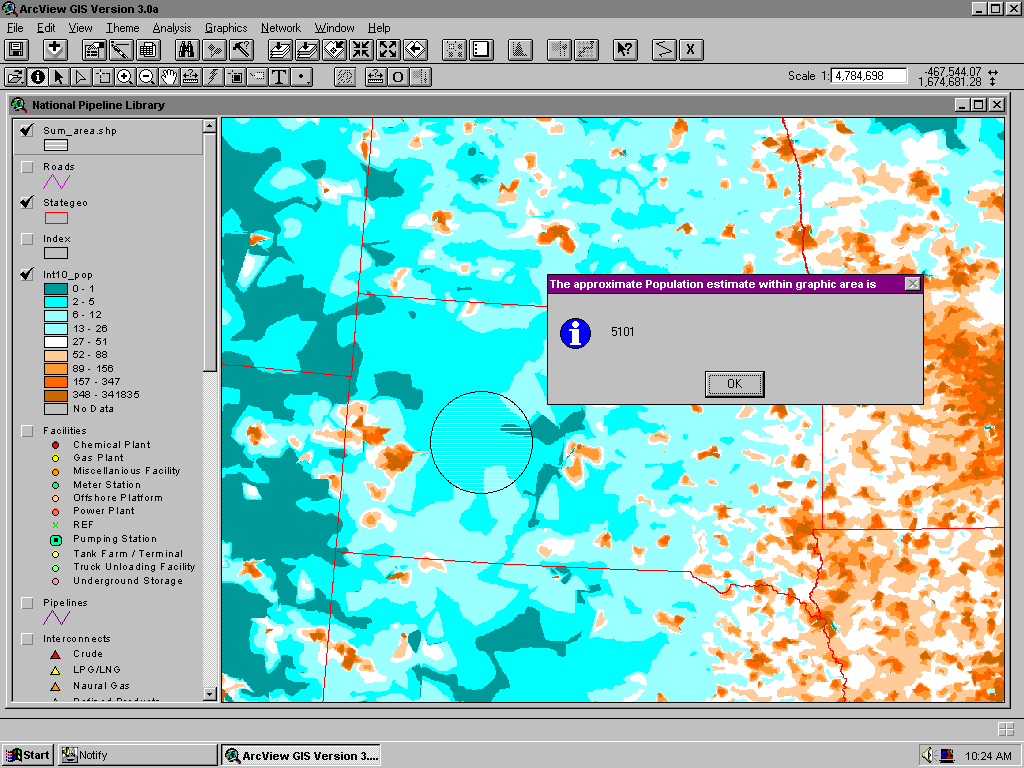Open Query Builder hammer icon

(242, 50)
